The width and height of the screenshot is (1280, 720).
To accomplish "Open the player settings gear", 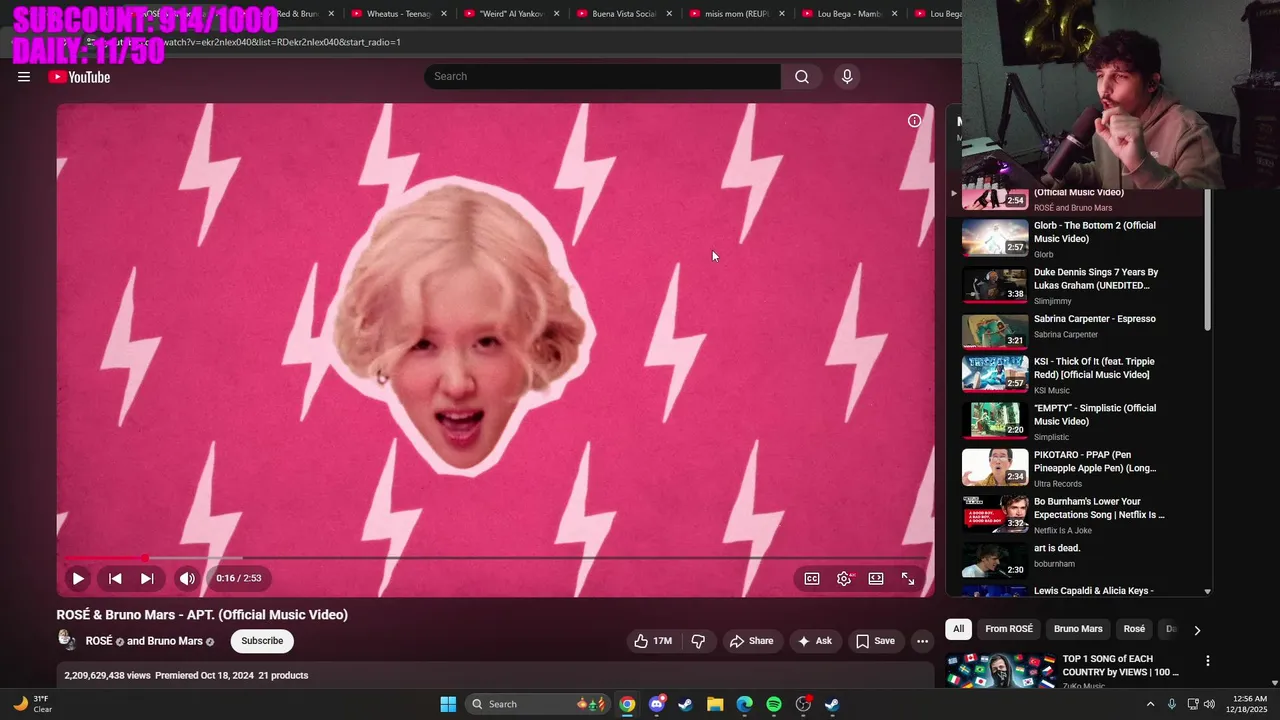I will (844, 578).
